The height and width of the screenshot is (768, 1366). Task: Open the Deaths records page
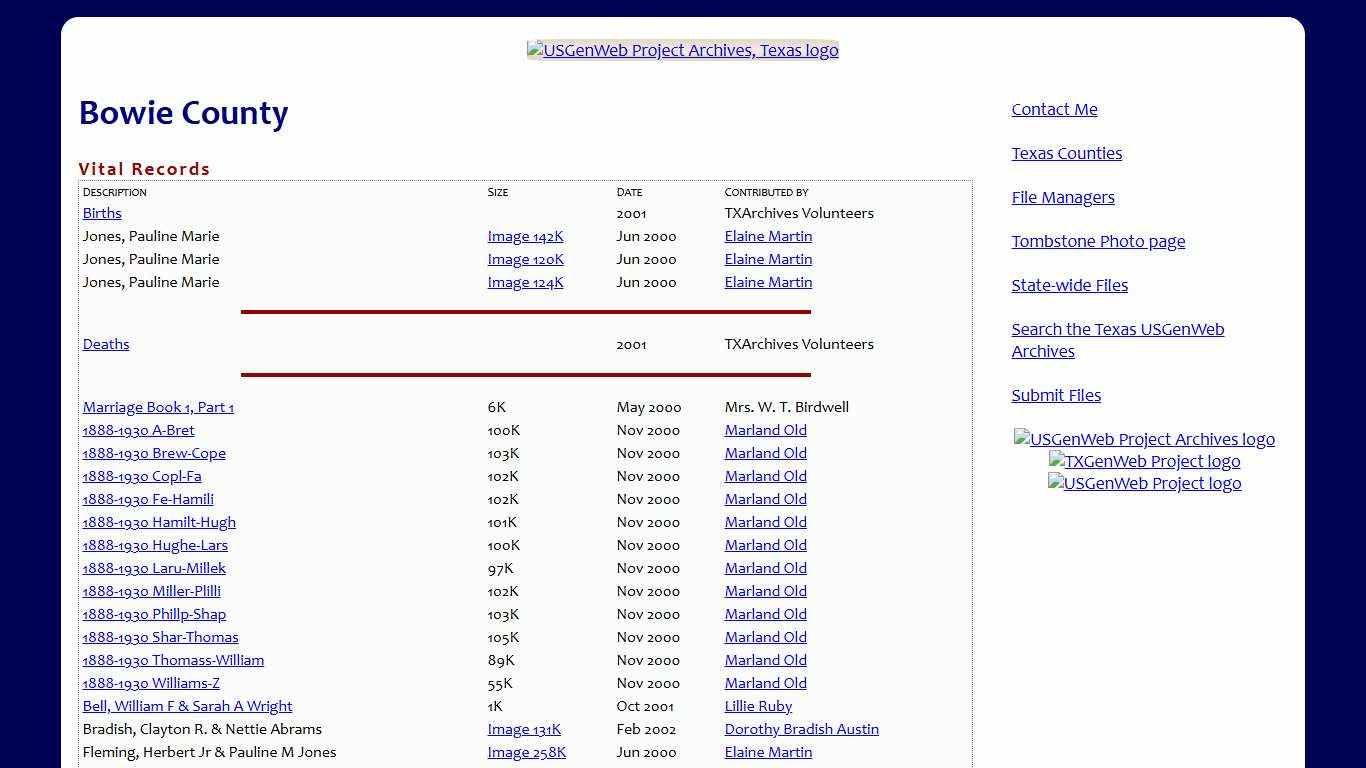pyautogui.click(x=106, y=344)
